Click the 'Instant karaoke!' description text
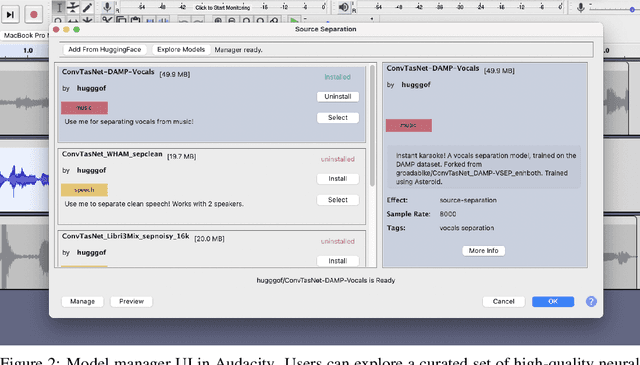The width and height of the screenshot is (640, 365). pyautogui.click(x=486, y=168)
